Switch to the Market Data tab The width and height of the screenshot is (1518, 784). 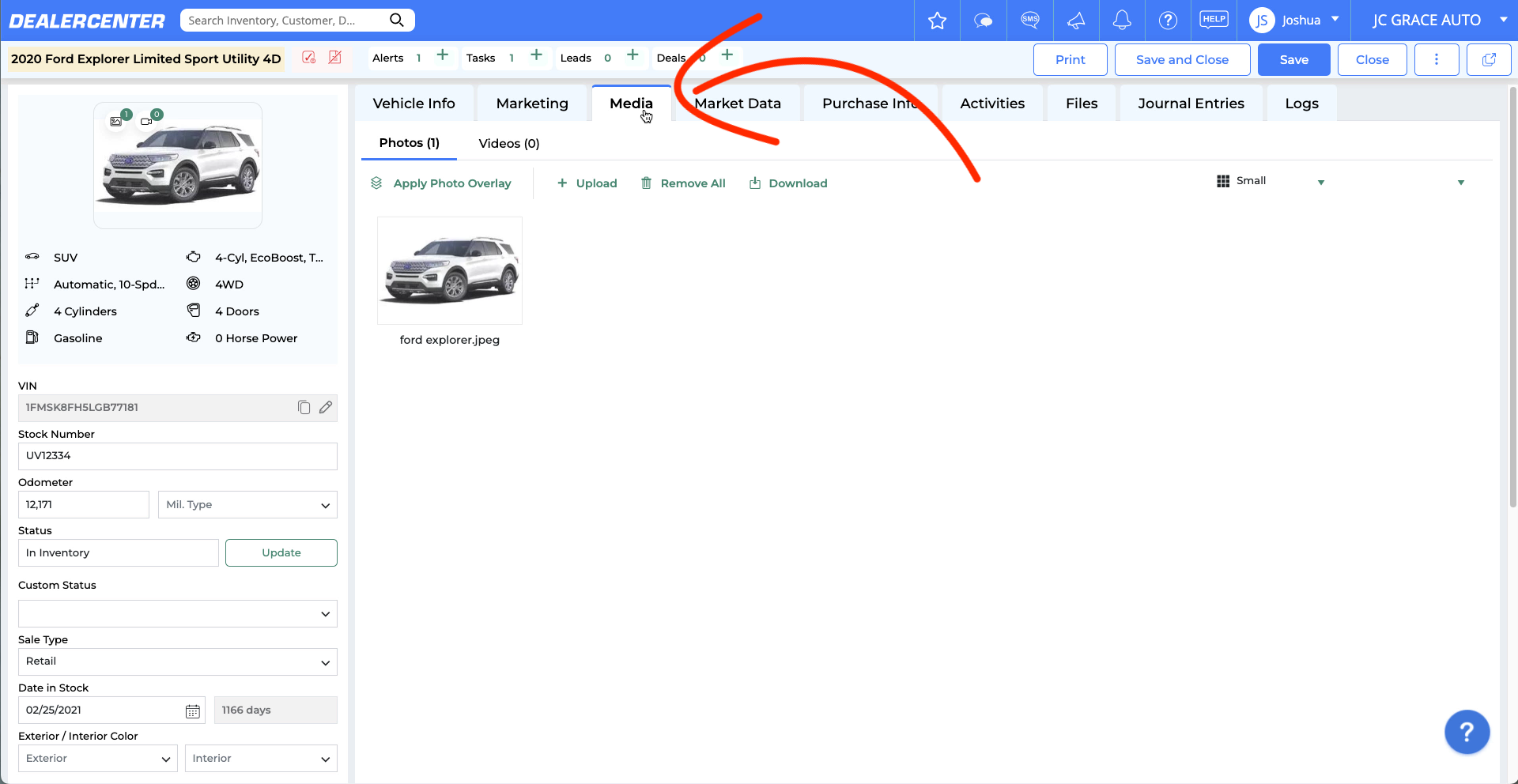[738, 104]
